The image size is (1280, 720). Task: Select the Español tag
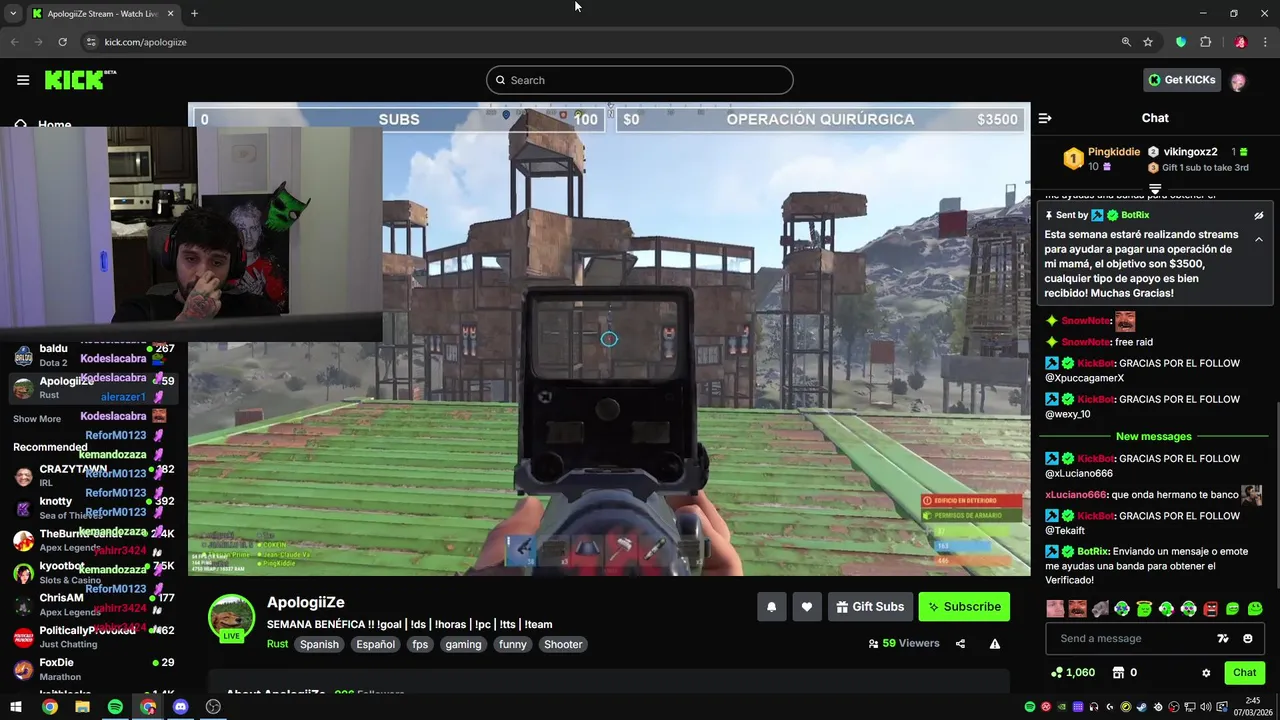click(x=376, y=644)
